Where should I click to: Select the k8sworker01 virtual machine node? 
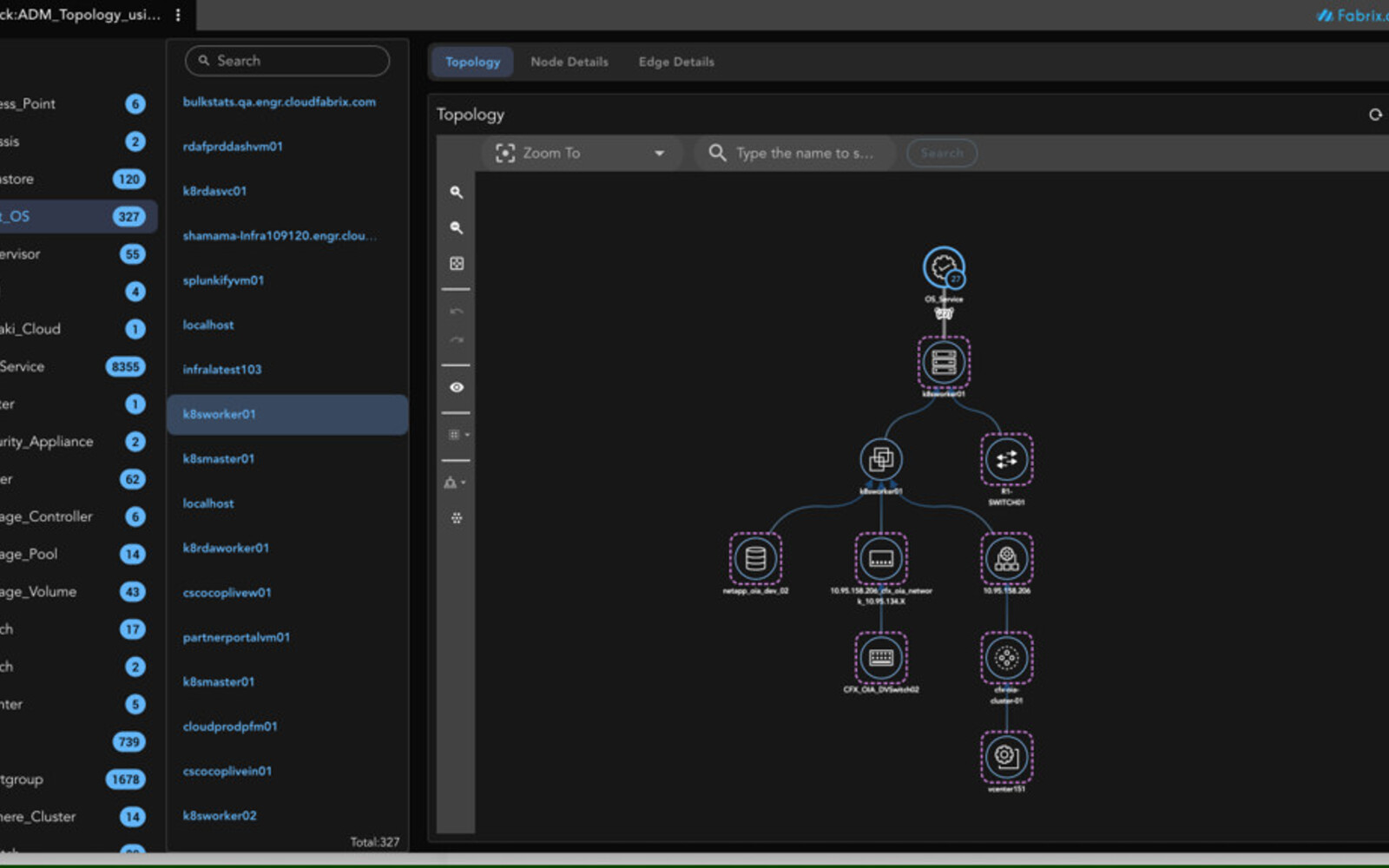pos(881,459)
